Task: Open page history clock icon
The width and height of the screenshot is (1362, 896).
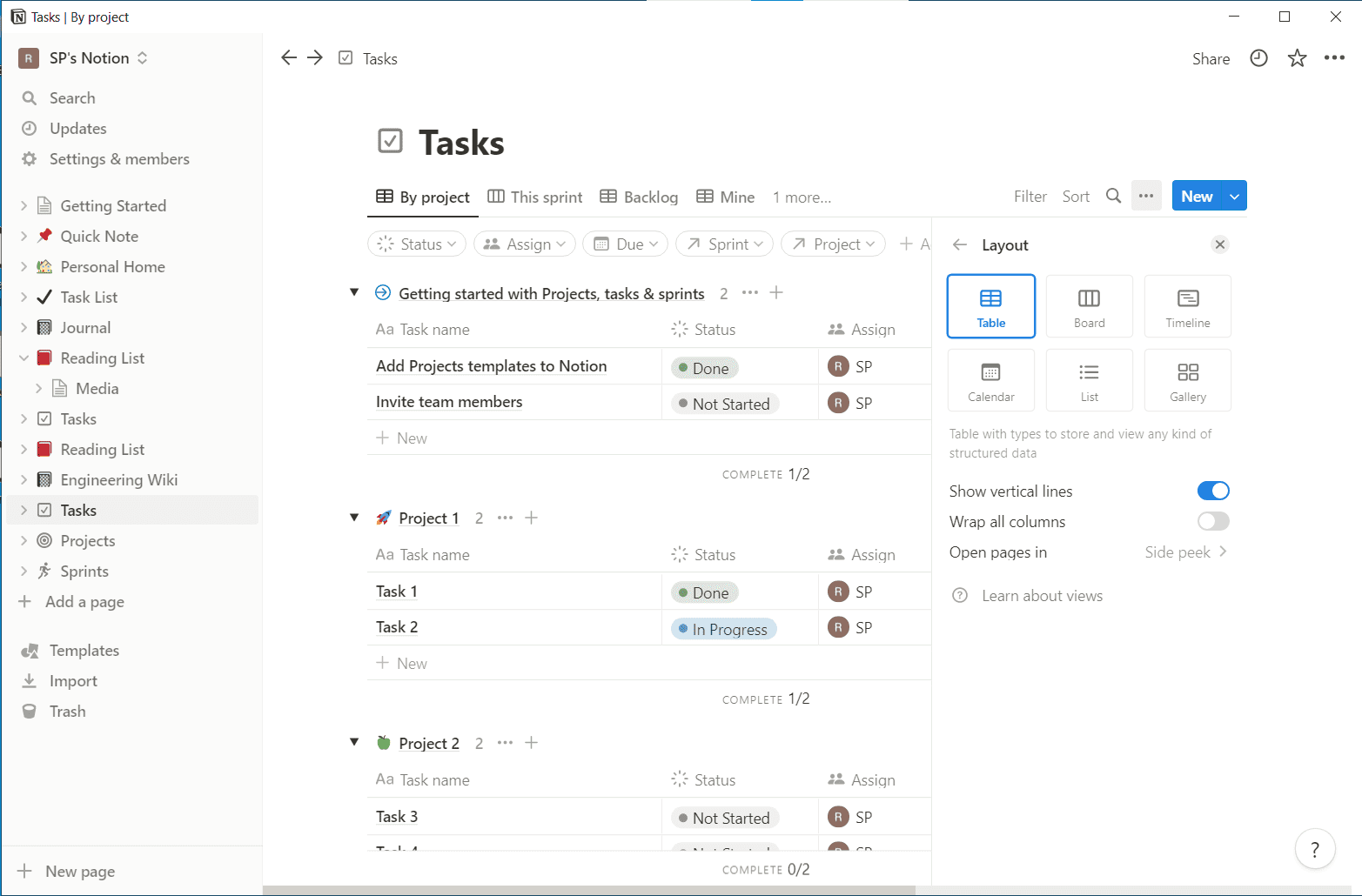Action: (1258, 58)
